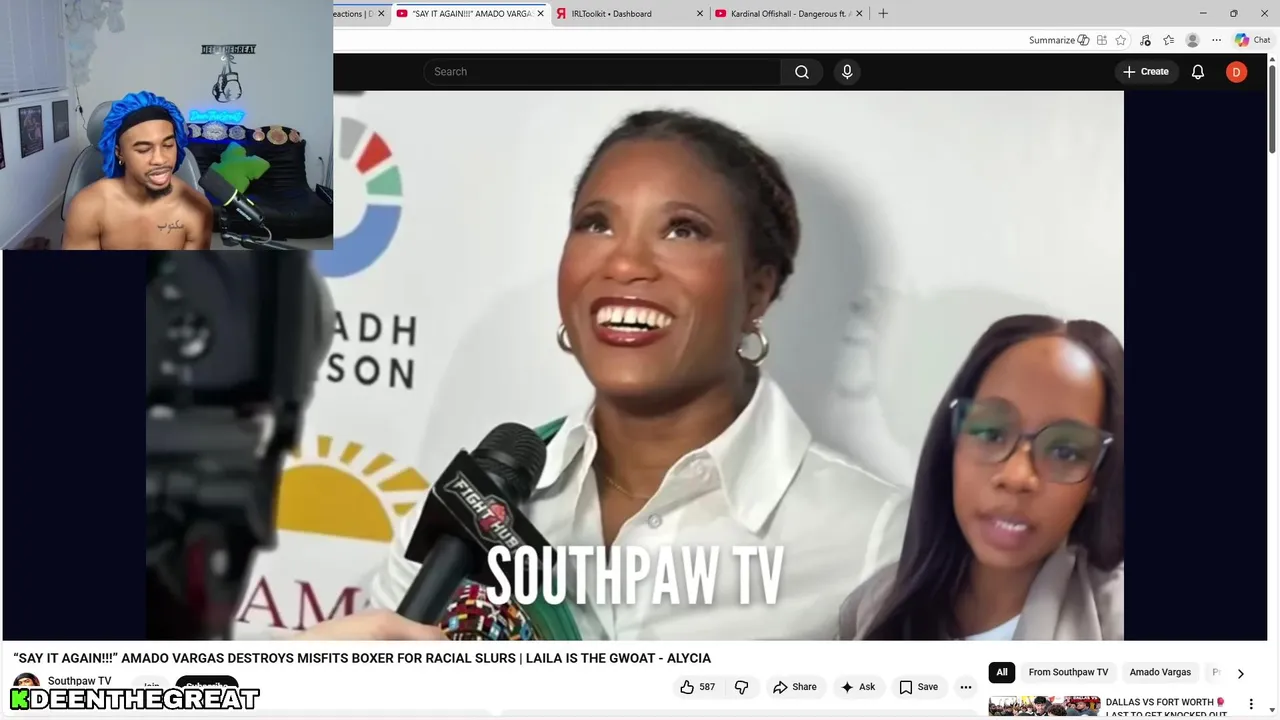Show more filter chips with arrow

(1240, 674)
